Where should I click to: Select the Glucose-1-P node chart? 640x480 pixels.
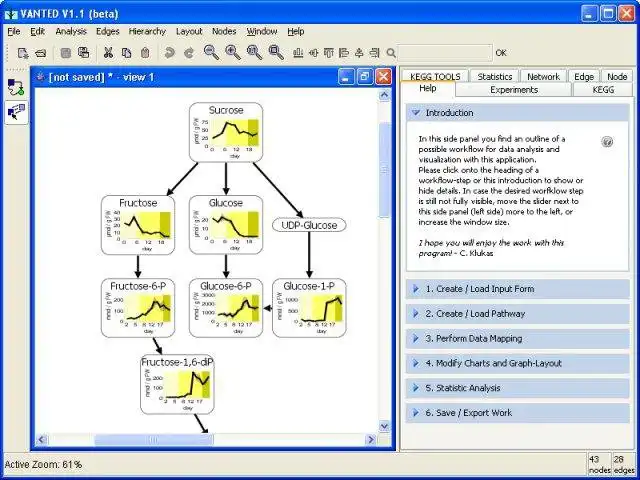(309, 308)
